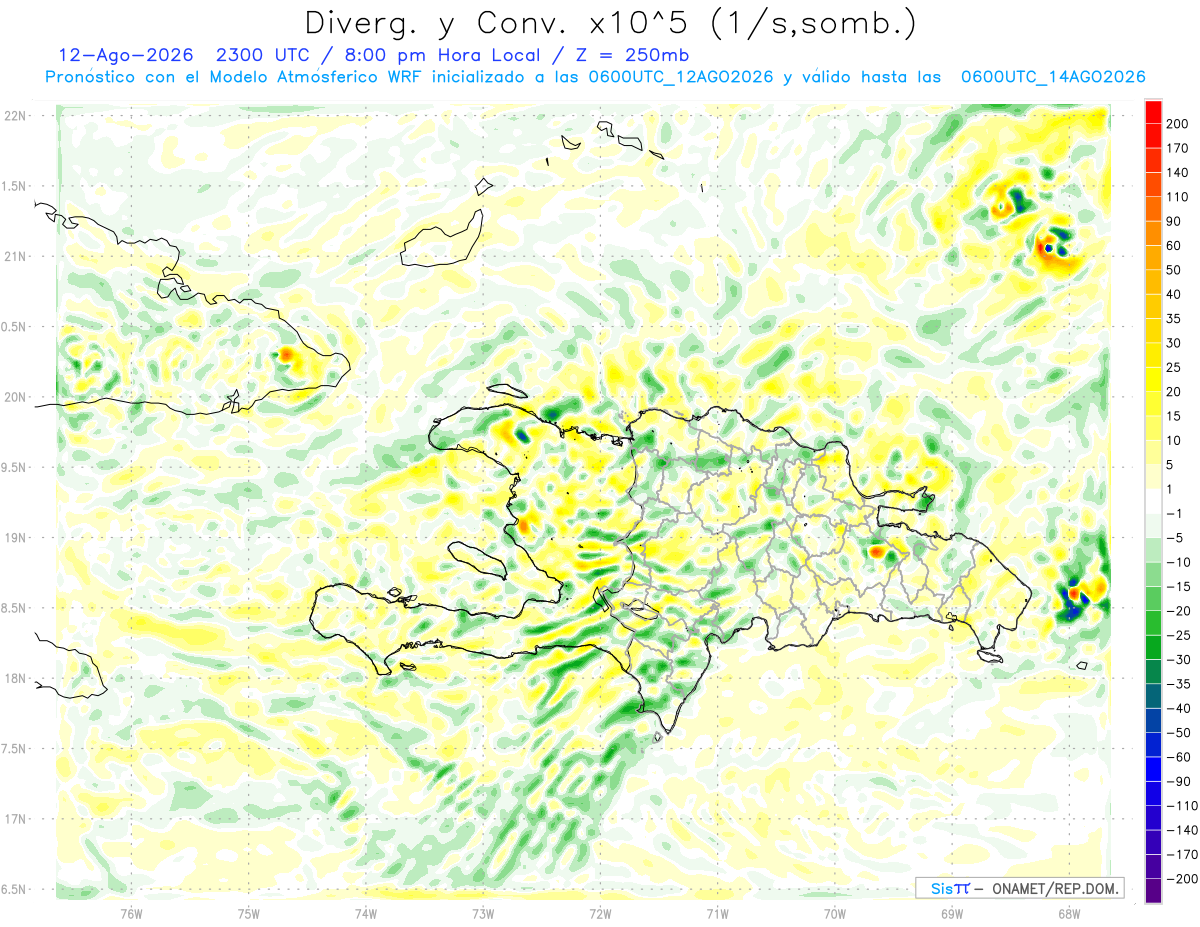This screenshot has width=1200, height=927.
Task: Select the date text '12-Ago-2026 2300 UTC'
Action: pos(183,56)
